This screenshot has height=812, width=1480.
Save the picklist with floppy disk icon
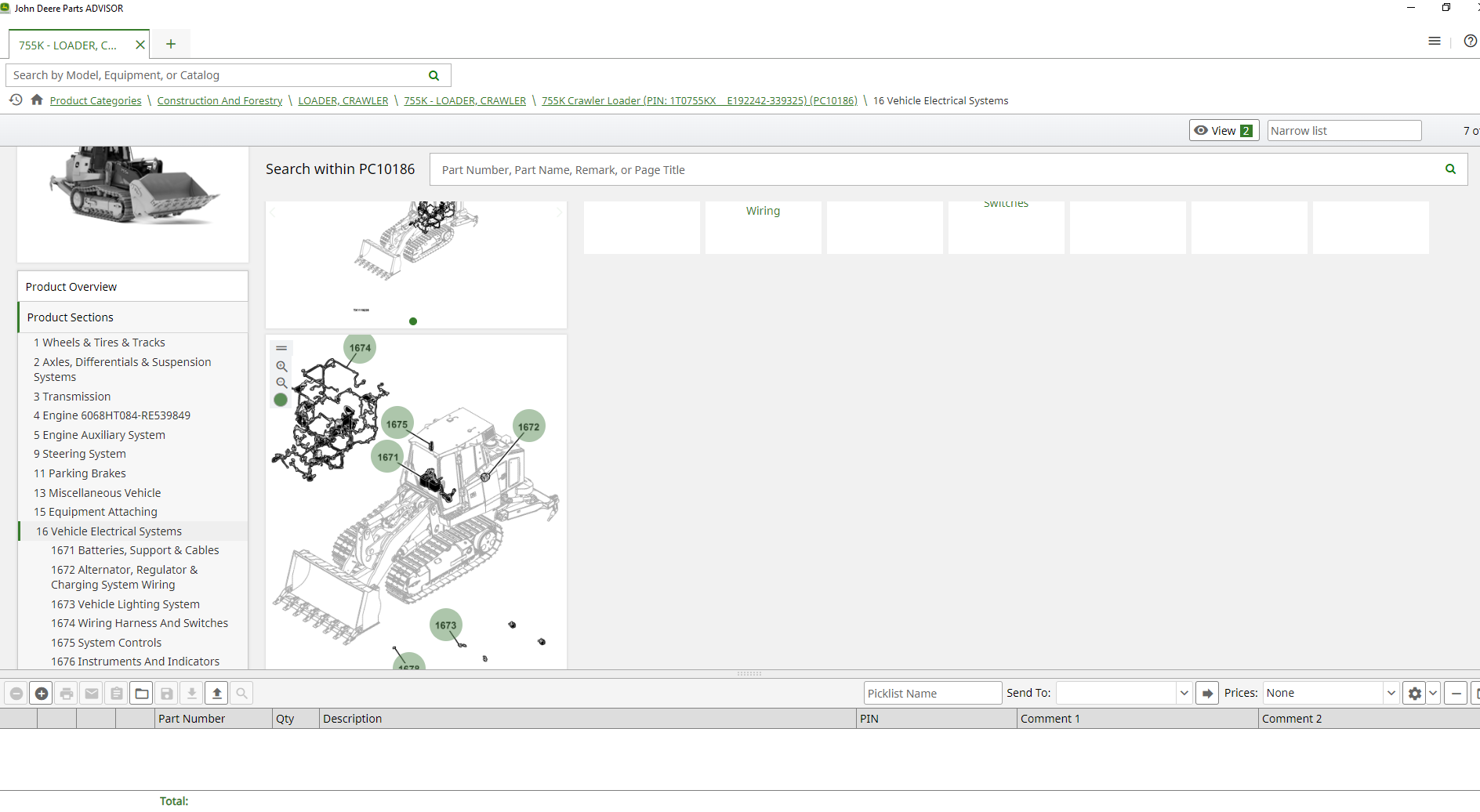[x=167, y=694]
